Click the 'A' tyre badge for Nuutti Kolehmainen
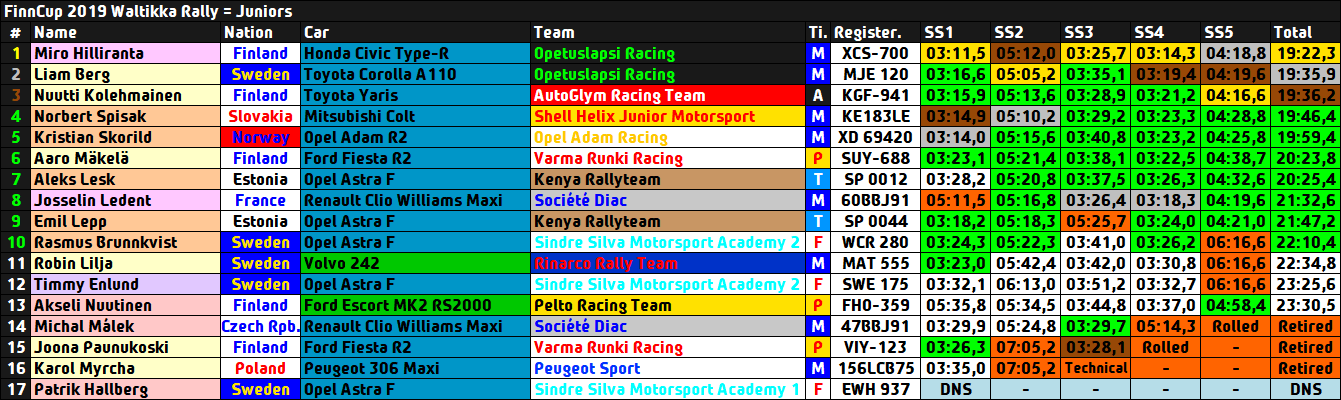The width and height of the screenshot is (1341, 400). (x=818, y=96)
